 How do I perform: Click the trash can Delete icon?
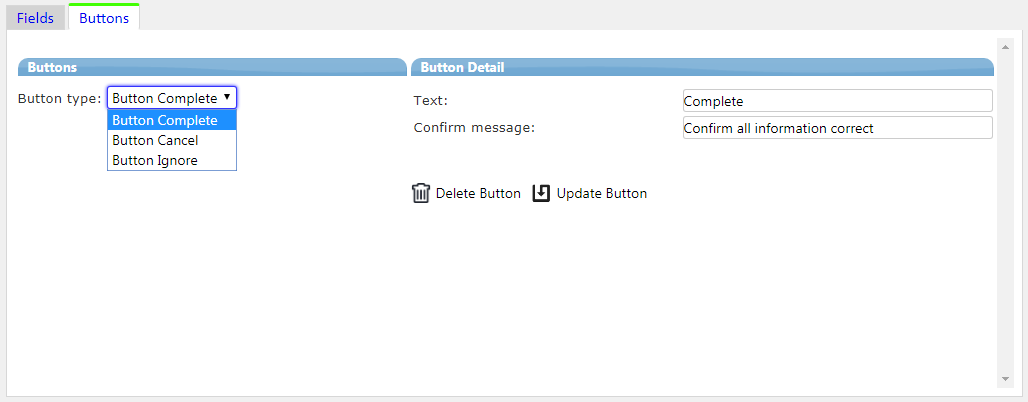click(420, 193)
